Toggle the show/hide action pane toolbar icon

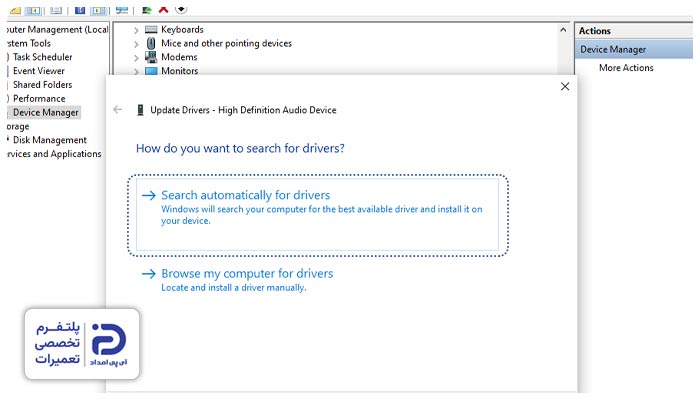pos(99,10)
